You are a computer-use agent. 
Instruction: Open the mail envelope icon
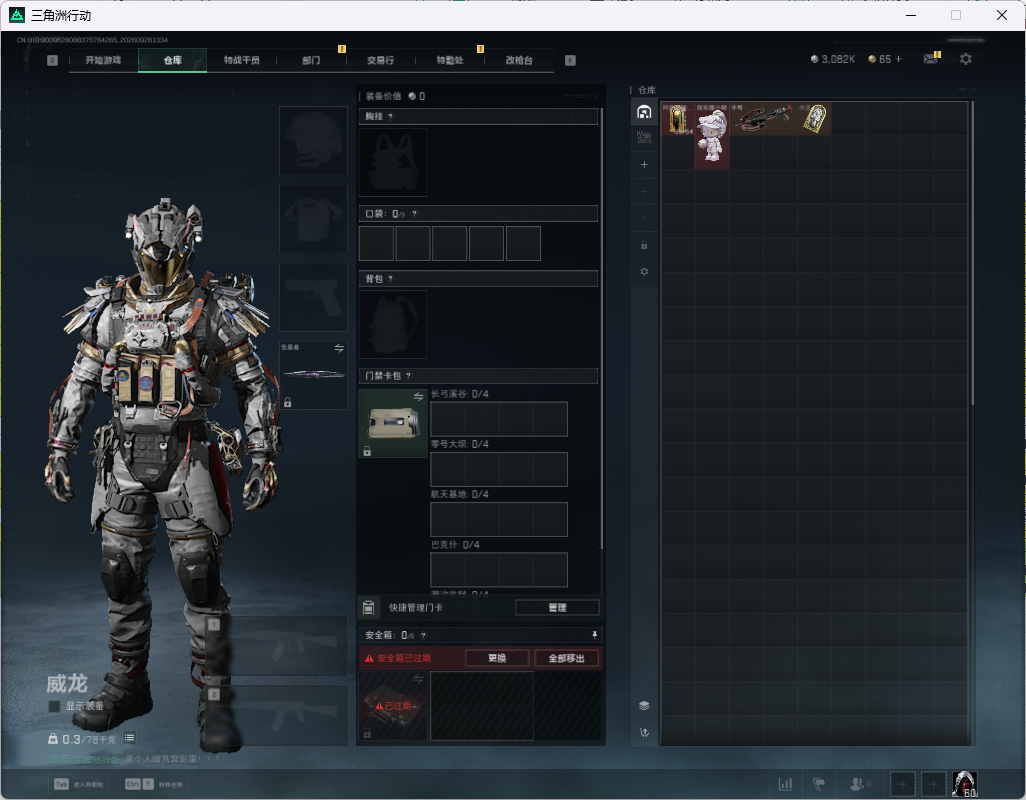click(x=930, y=59)
